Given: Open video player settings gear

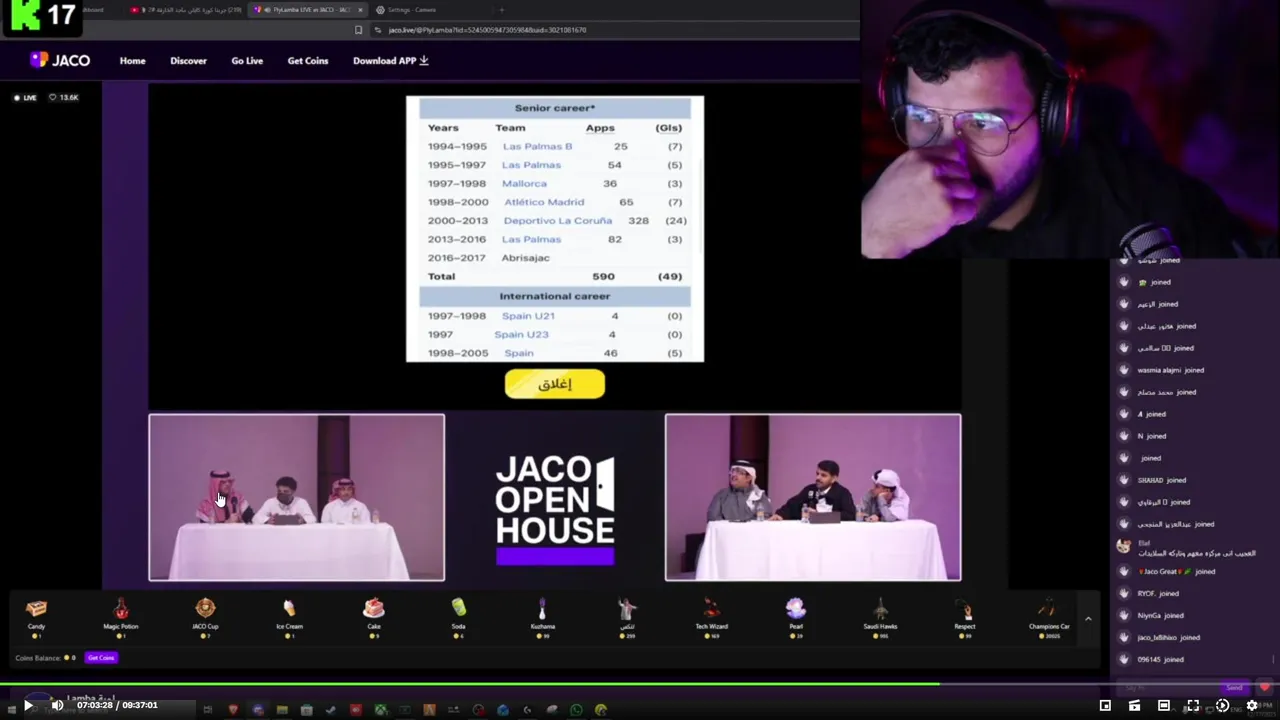Looking at the screenshot, I should 1251,705.
